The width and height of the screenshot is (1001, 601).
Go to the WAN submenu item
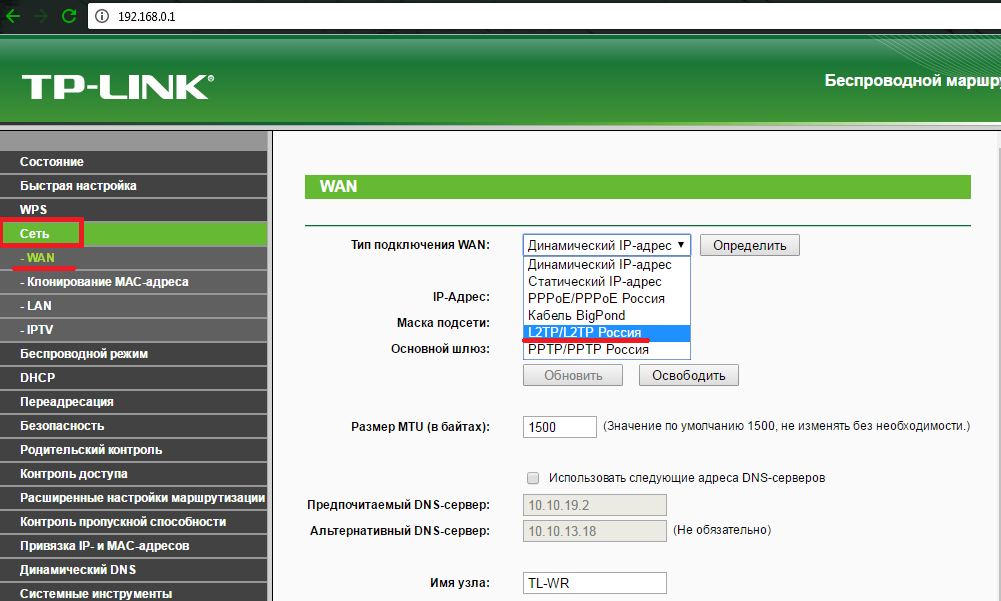pos(133,258)
